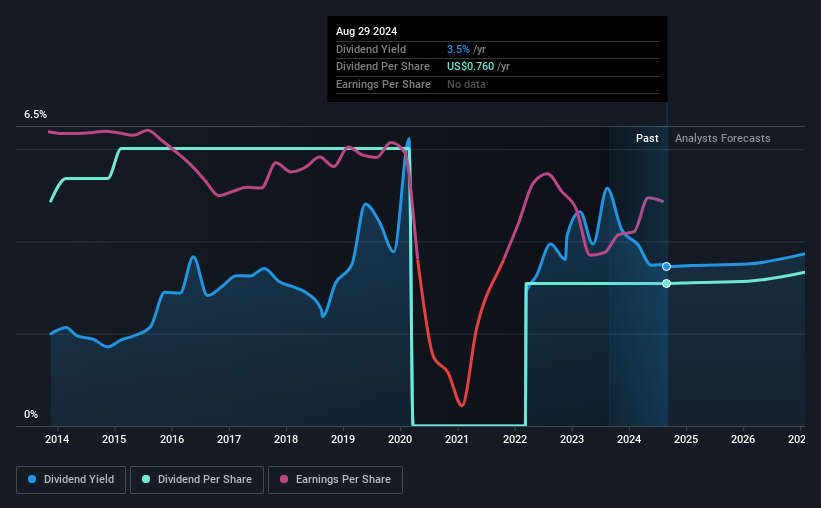The height and width of the screenshot is (508, 821).
Task: Select the Analysts Forecasts label
Action: pyautogui.click(x=723, y=138)
